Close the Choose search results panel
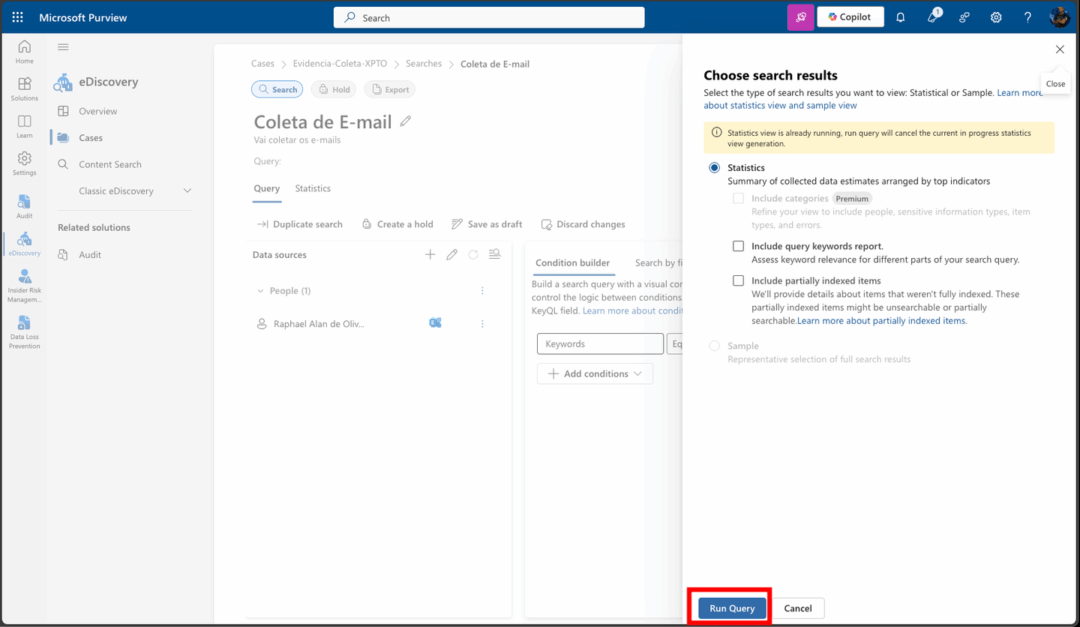This screenshot has width=1080, height=627. pos(1059,50)
